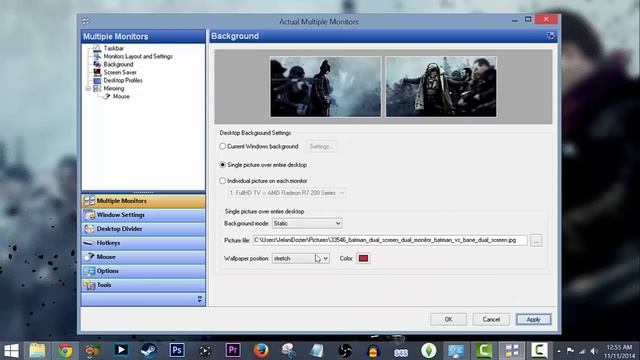
Task: Open Actual Multiple Monitors taskbar icon
Action: 511,351
